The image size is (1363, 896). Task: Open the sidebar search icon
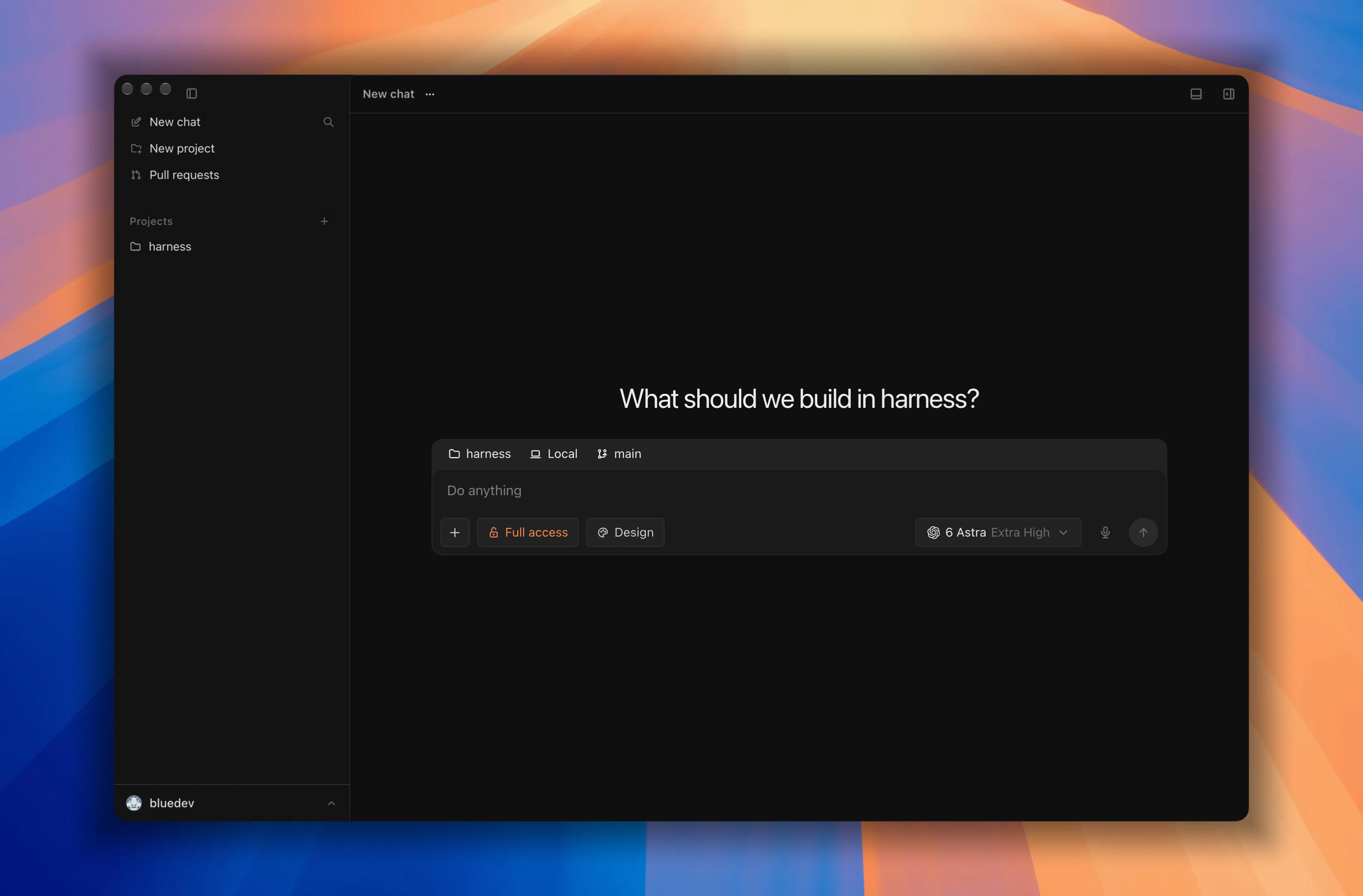tap(328, 122)
